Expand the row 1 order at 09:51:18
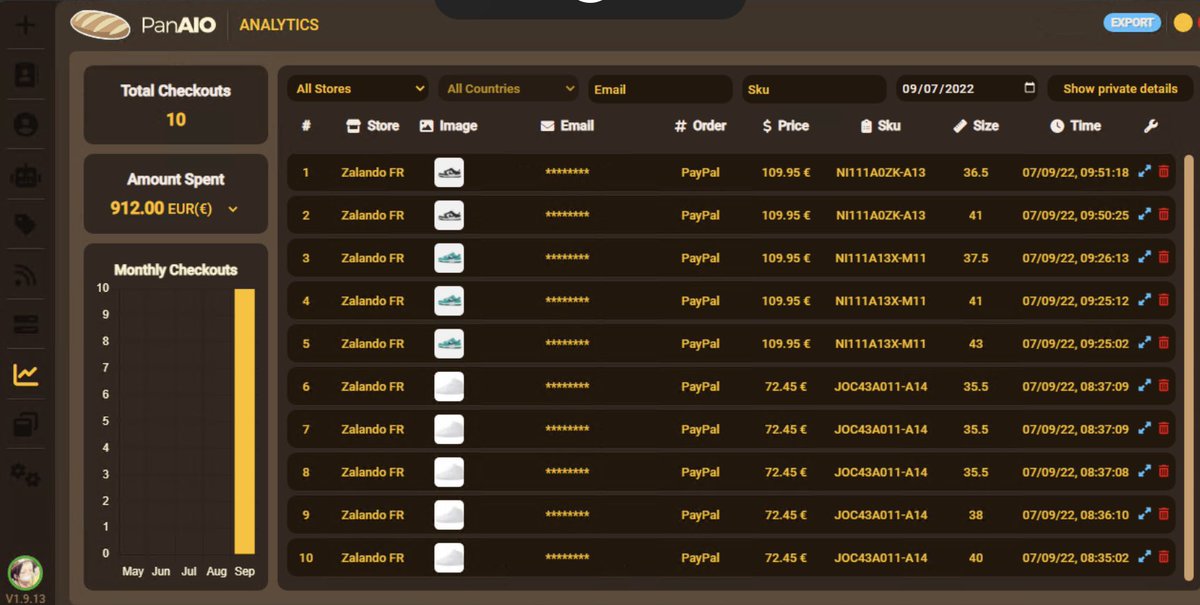The width and height of the screenshot is (1200, 605). (1145, 172)
